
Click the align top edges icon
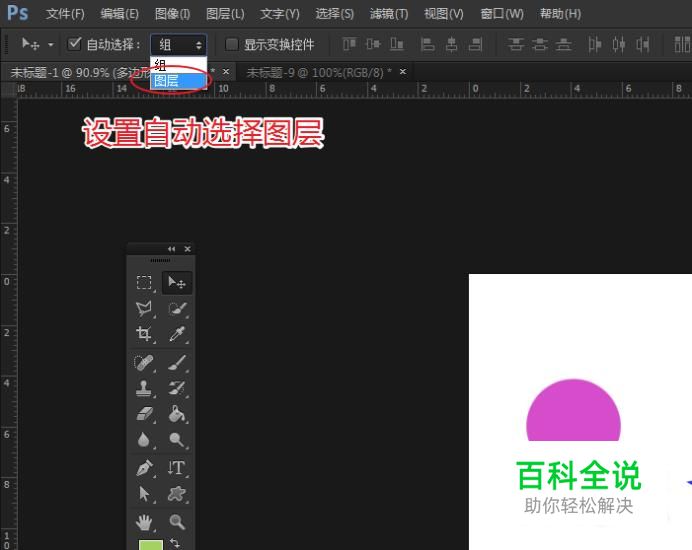point(350,44)
